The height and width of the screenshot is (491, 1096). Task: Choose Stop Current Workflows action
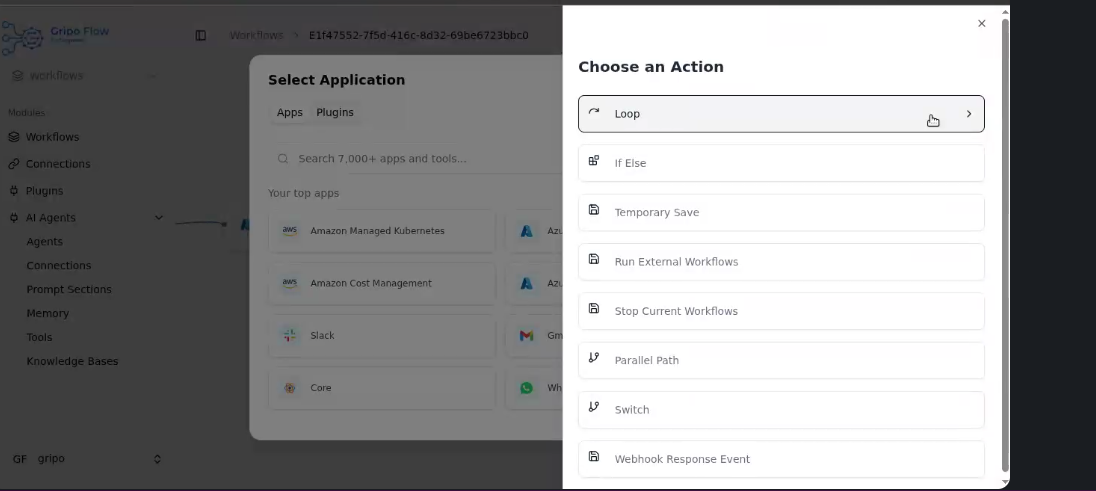676,311
